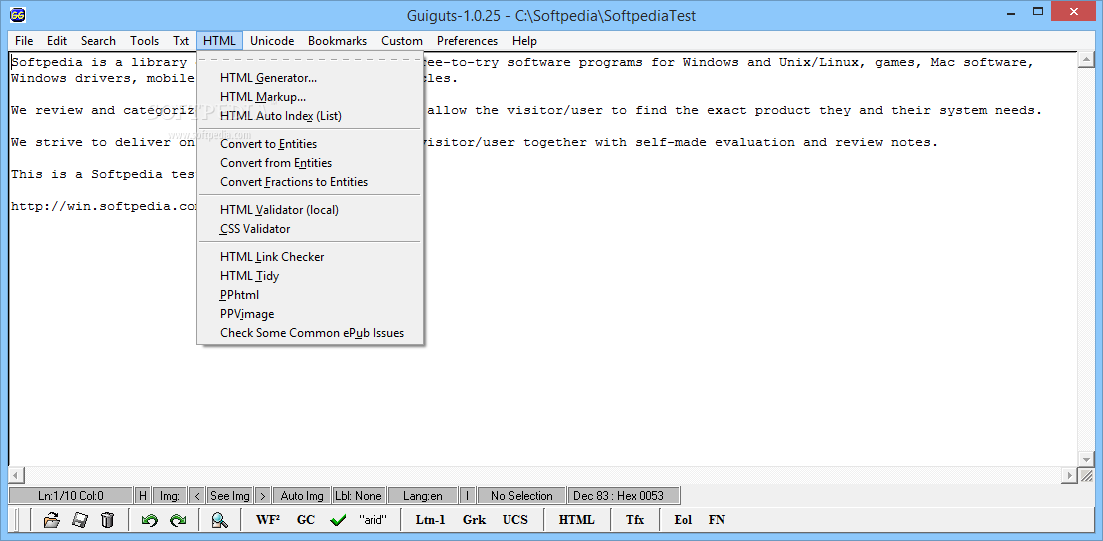Open the Search menu
The height and width of the screenshot is (541, 1103).
click(x=98, y=41)
